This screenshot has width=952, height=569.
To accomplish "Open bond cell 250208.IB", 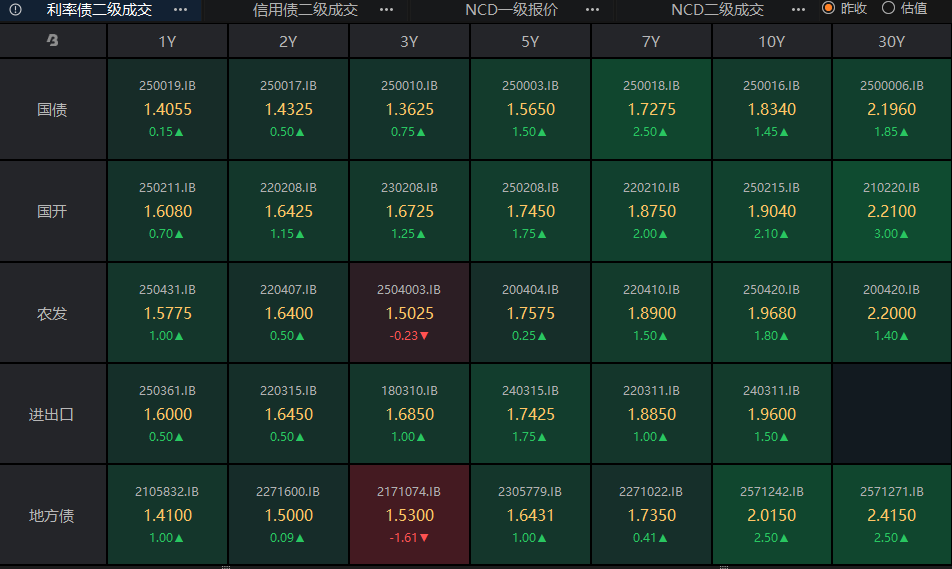I will coord(530,211).
